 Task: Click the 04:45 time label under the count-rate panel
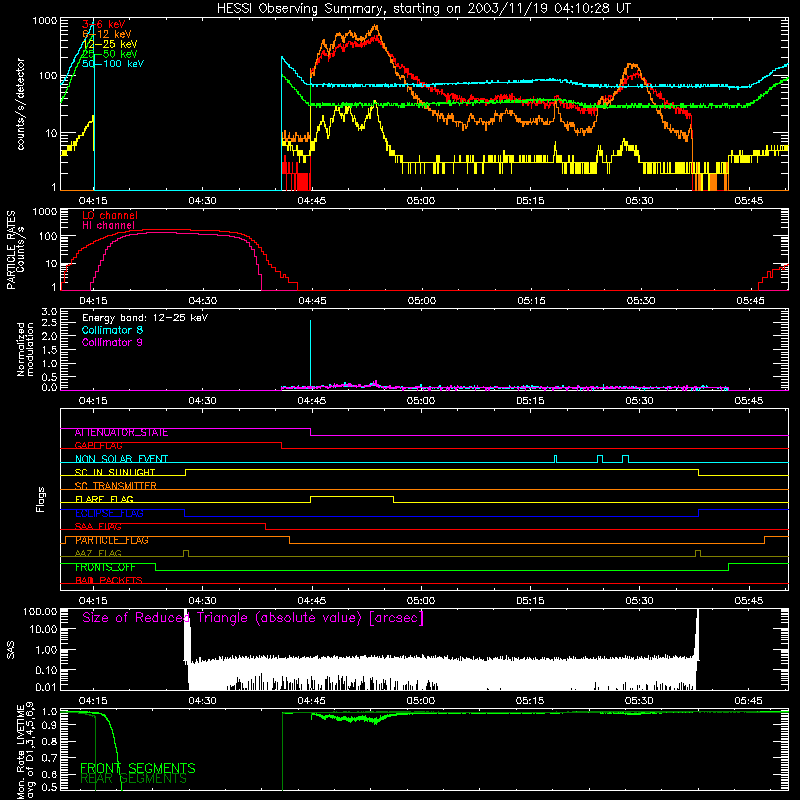[312, 201]
